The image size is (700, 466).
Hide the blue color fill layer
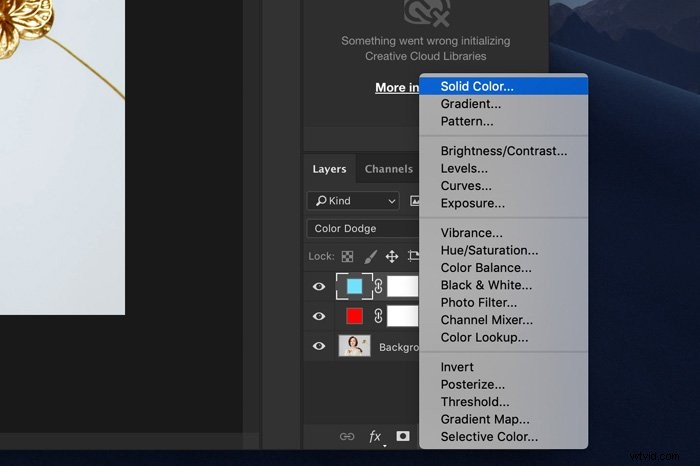319,286
